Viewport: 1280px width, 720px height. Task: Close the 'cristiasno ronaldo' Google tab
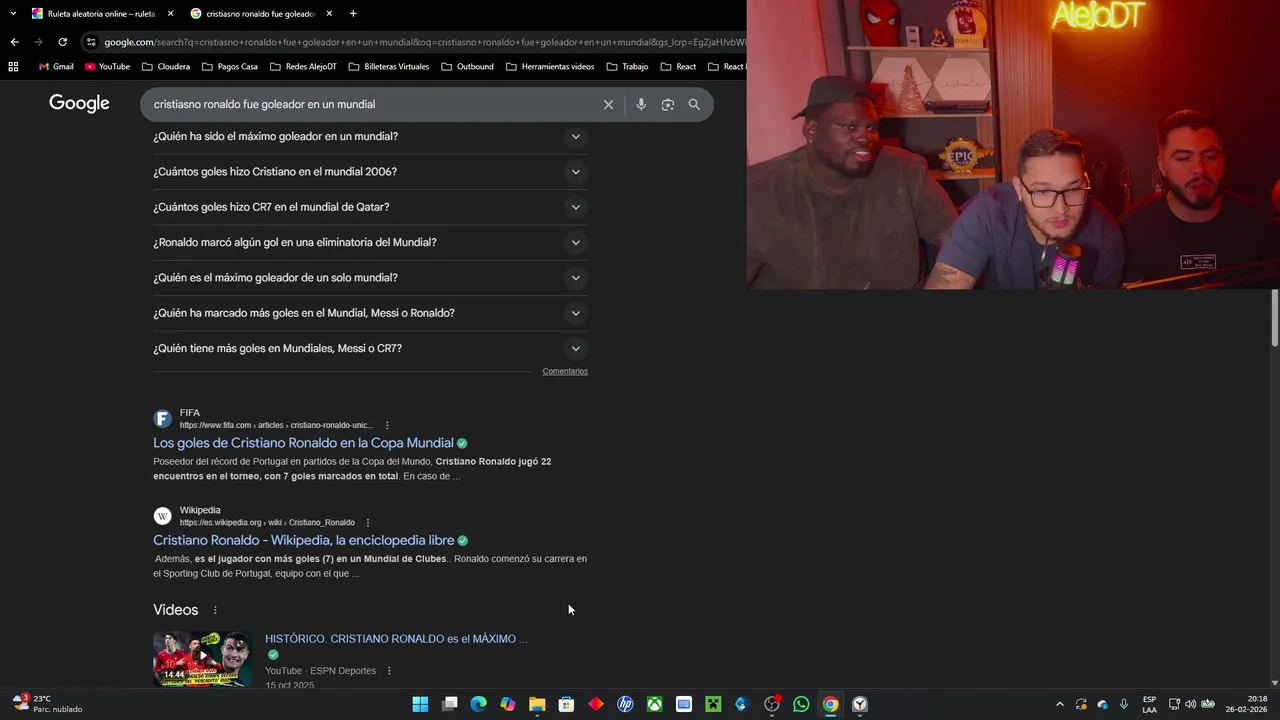point(329,14)
